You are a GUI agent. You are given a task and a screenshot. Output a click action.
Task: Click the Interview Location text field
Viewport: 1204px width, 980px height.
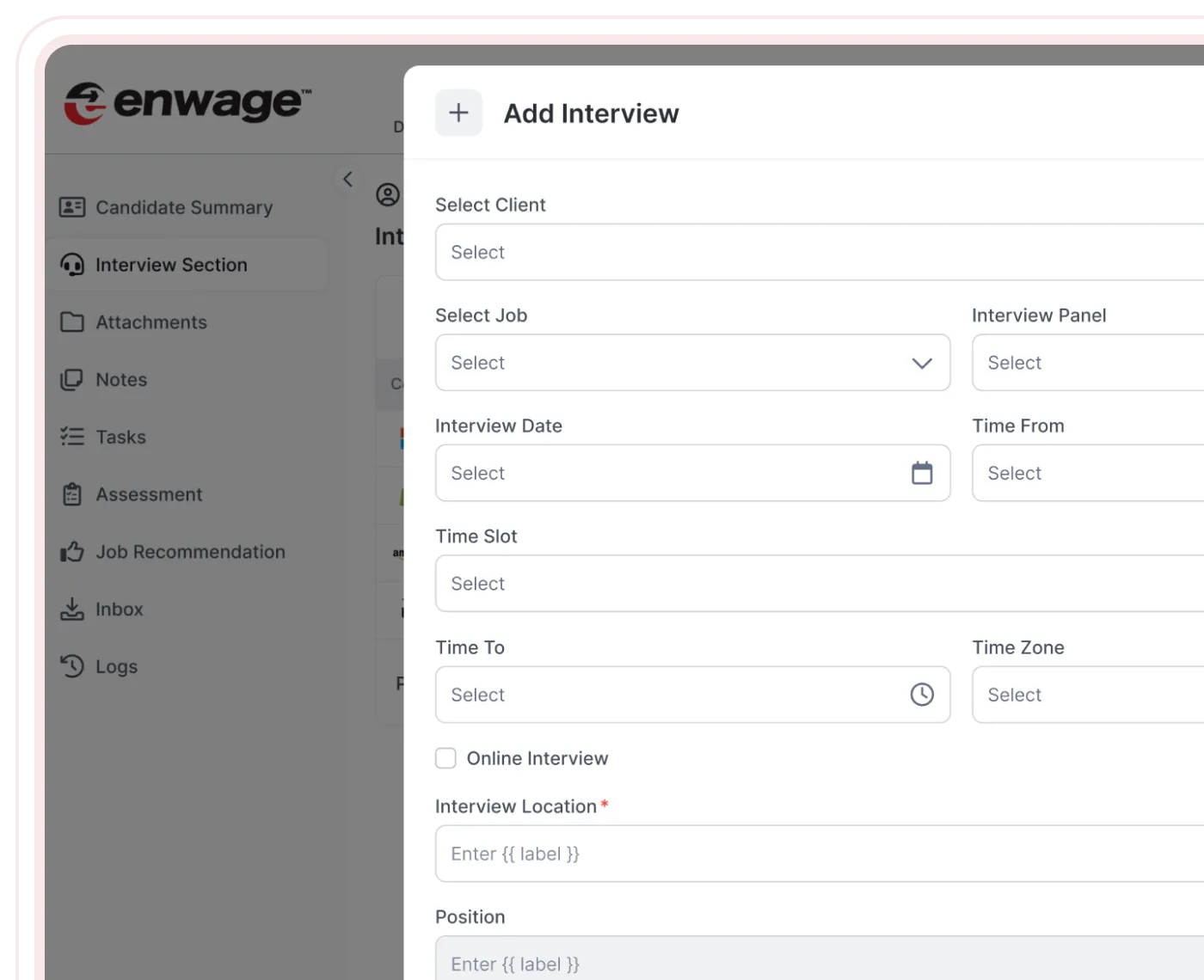819,854
